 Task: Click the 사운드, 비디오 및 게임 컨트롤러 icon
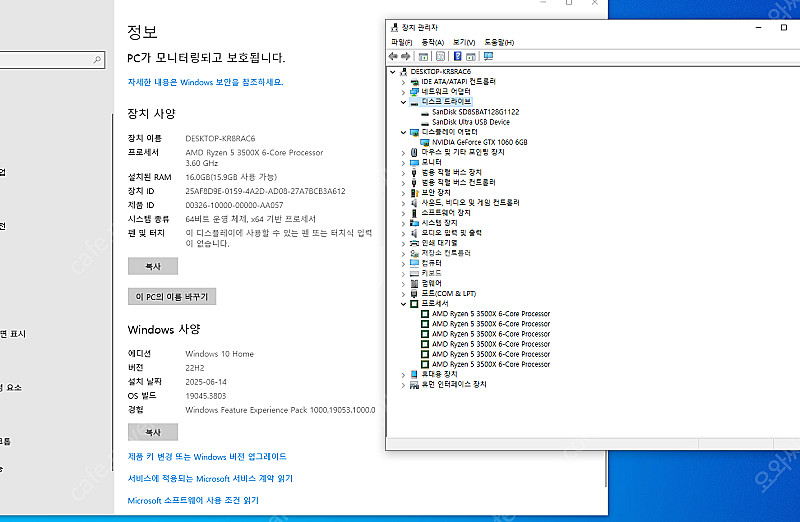[x=414, y=203]
